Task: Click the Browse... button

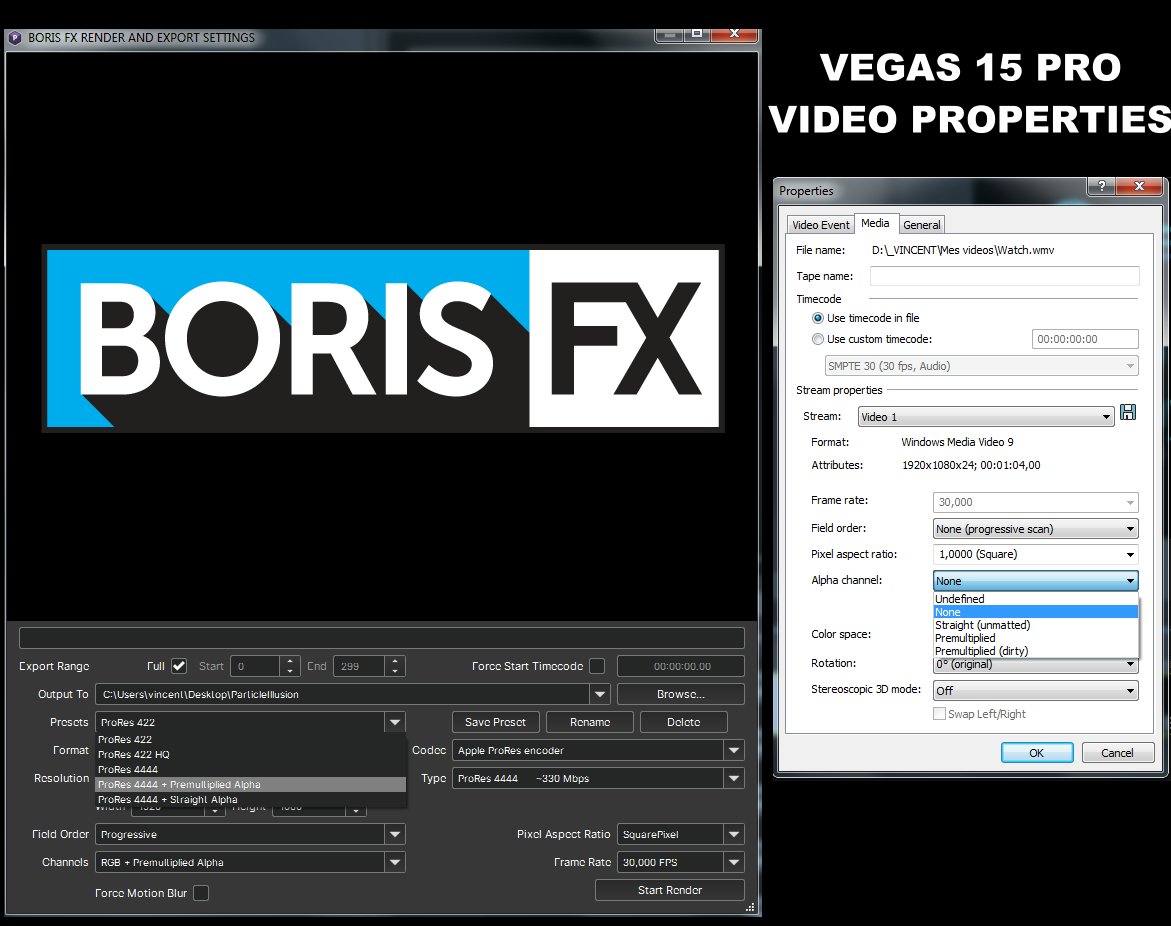Action: pyautogui.click(x=680, y=694)
